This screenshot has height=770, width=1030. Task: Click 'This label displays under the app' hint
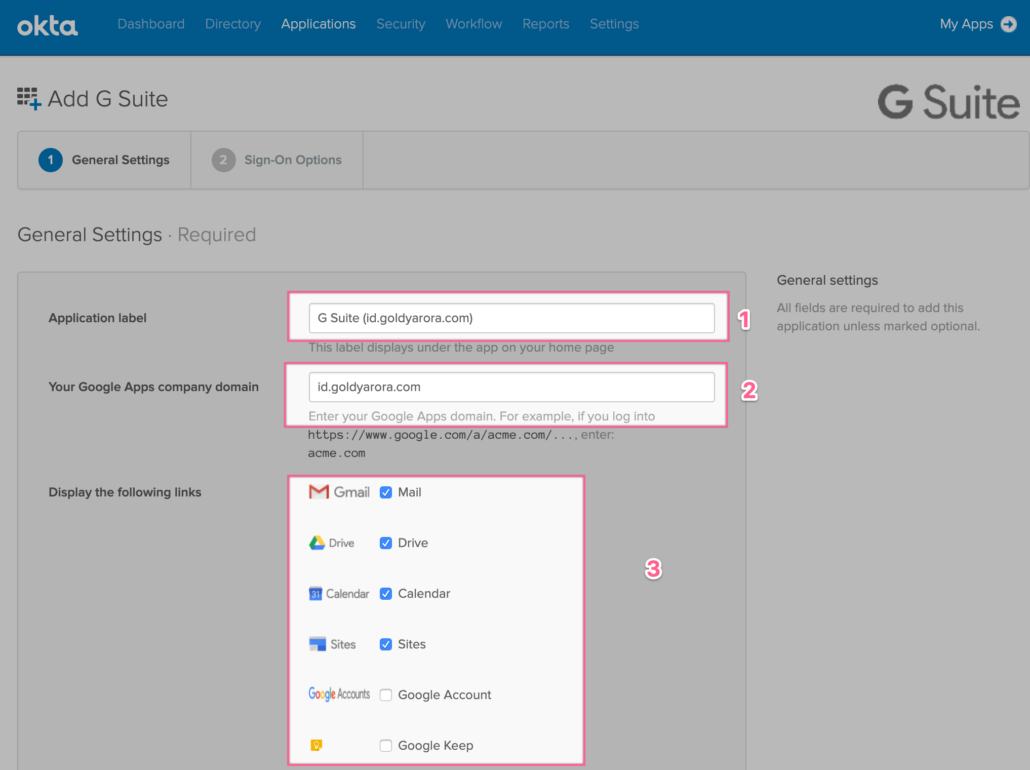click(x=461, y=348)
